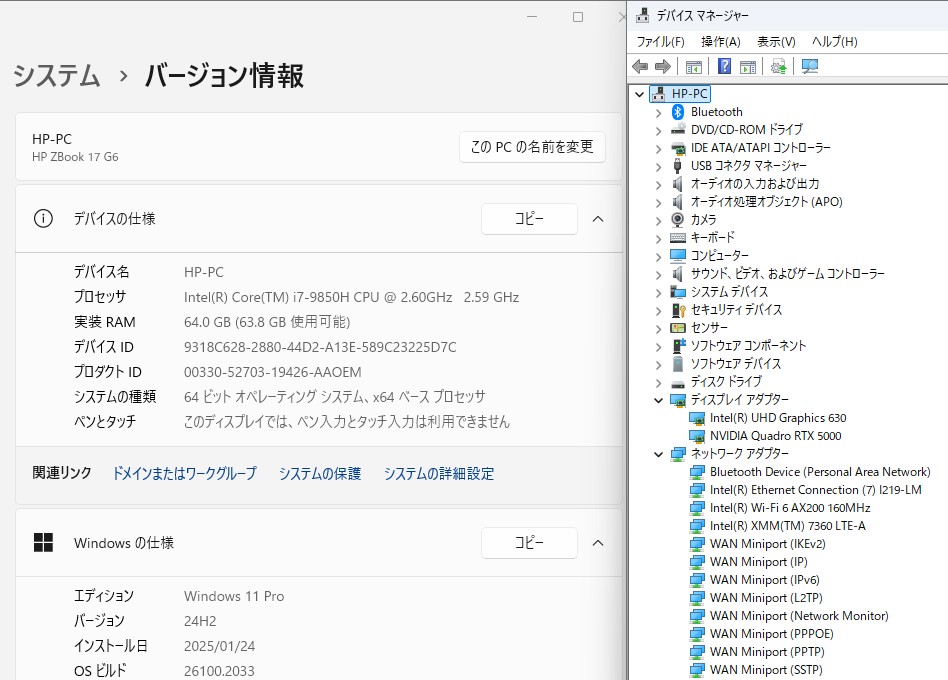Click the Intel(R) Wi-Fi 6 AX200 network icon
The image size is (948, 680).
697,508
